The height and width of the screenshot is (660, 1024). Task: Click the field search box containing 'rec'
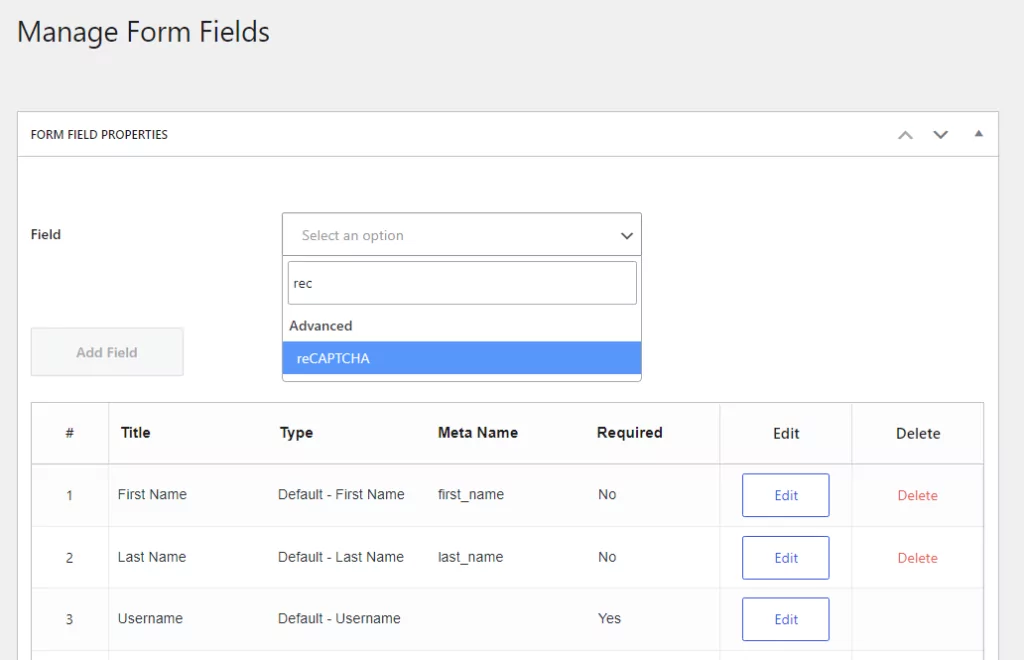tap(462, 283)
